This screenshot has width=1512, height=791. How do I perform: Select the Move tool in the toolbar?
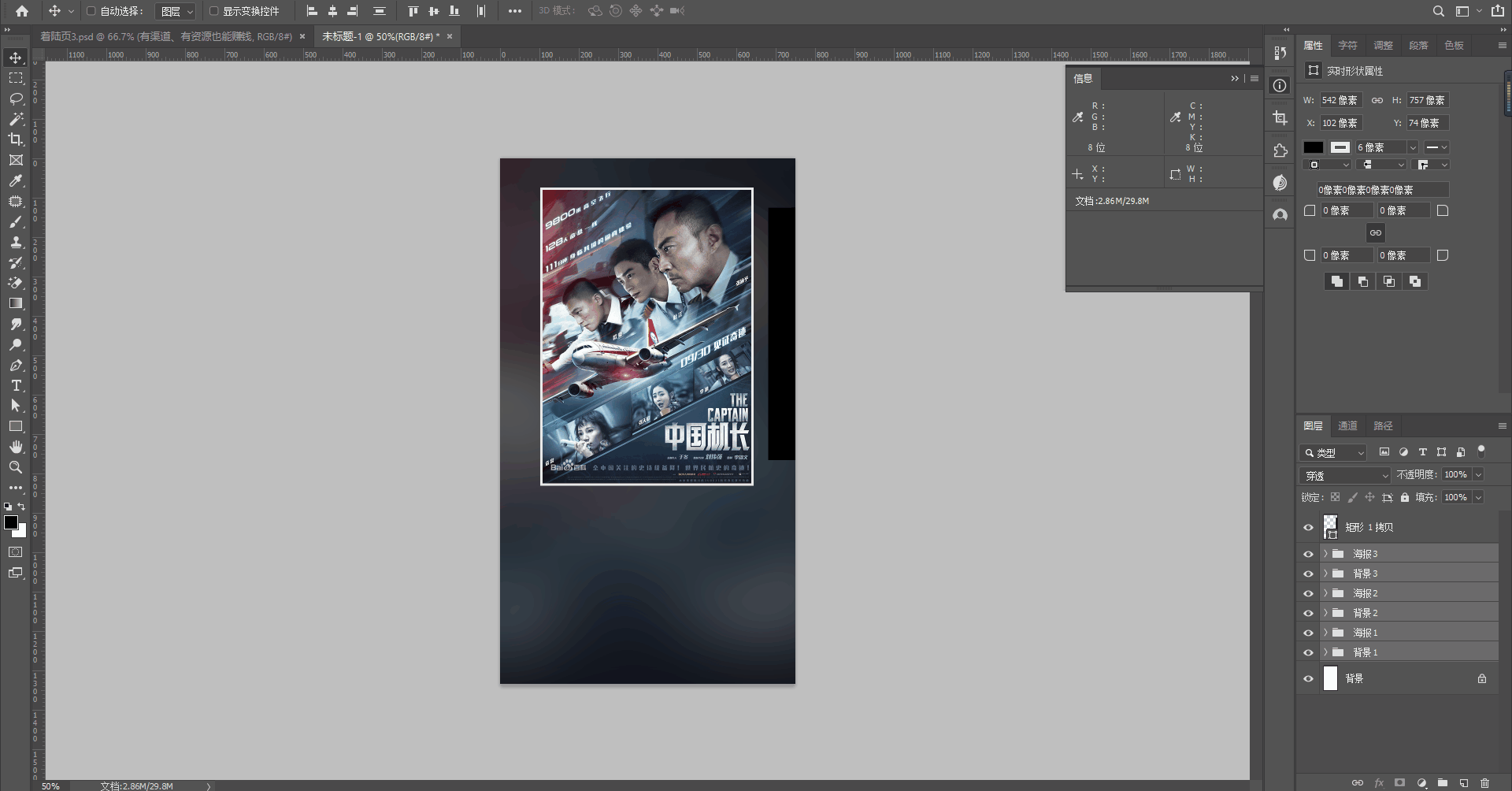[16, 58]
